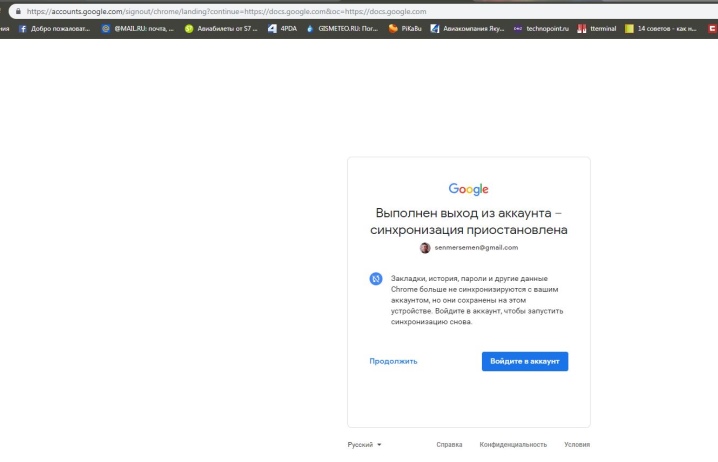Open the technopoint.ru bookmark

click(541, 28)
